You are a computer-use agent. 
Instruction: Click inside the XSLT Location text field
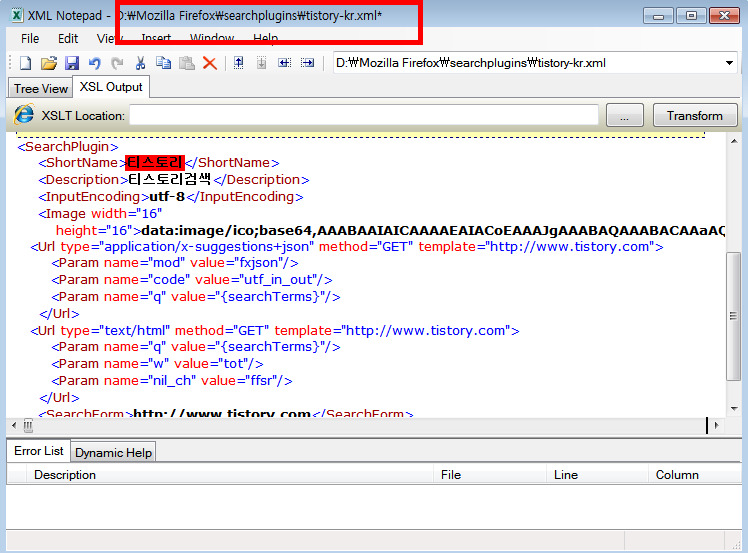(364, 116)
